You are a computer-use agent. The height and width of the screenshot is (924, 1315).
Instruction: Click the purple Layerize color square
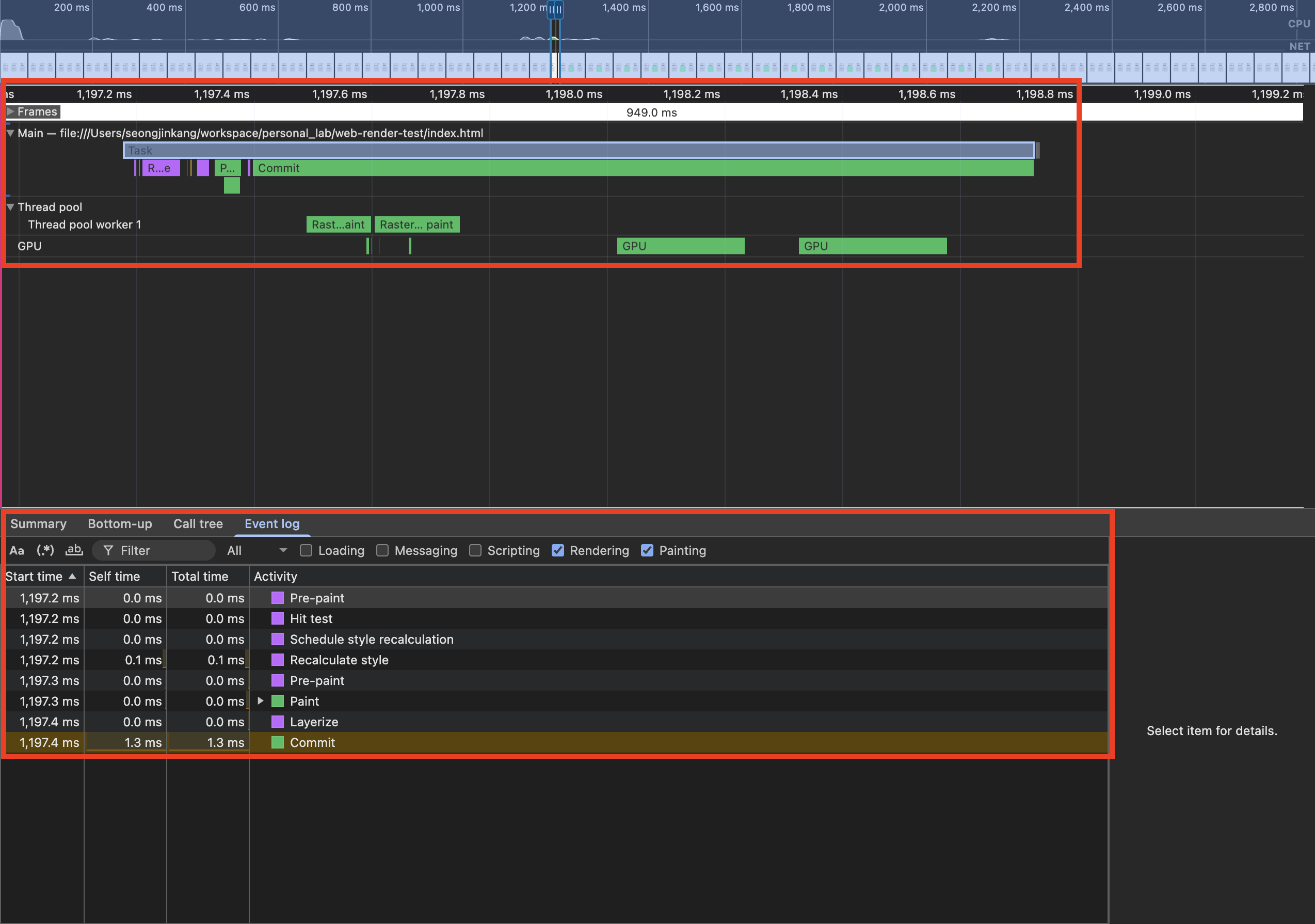277,722
